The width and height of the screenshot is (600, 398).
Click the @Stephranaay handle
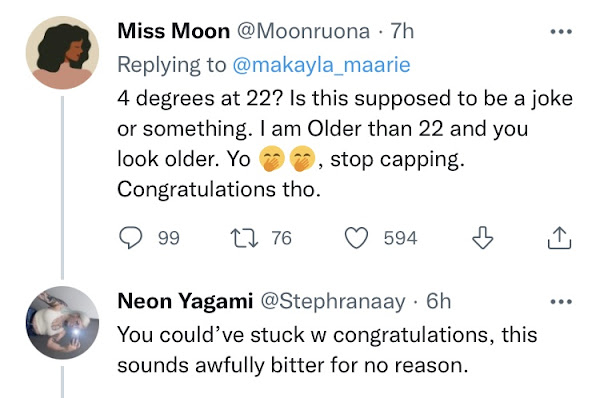(x=333, y=302)
